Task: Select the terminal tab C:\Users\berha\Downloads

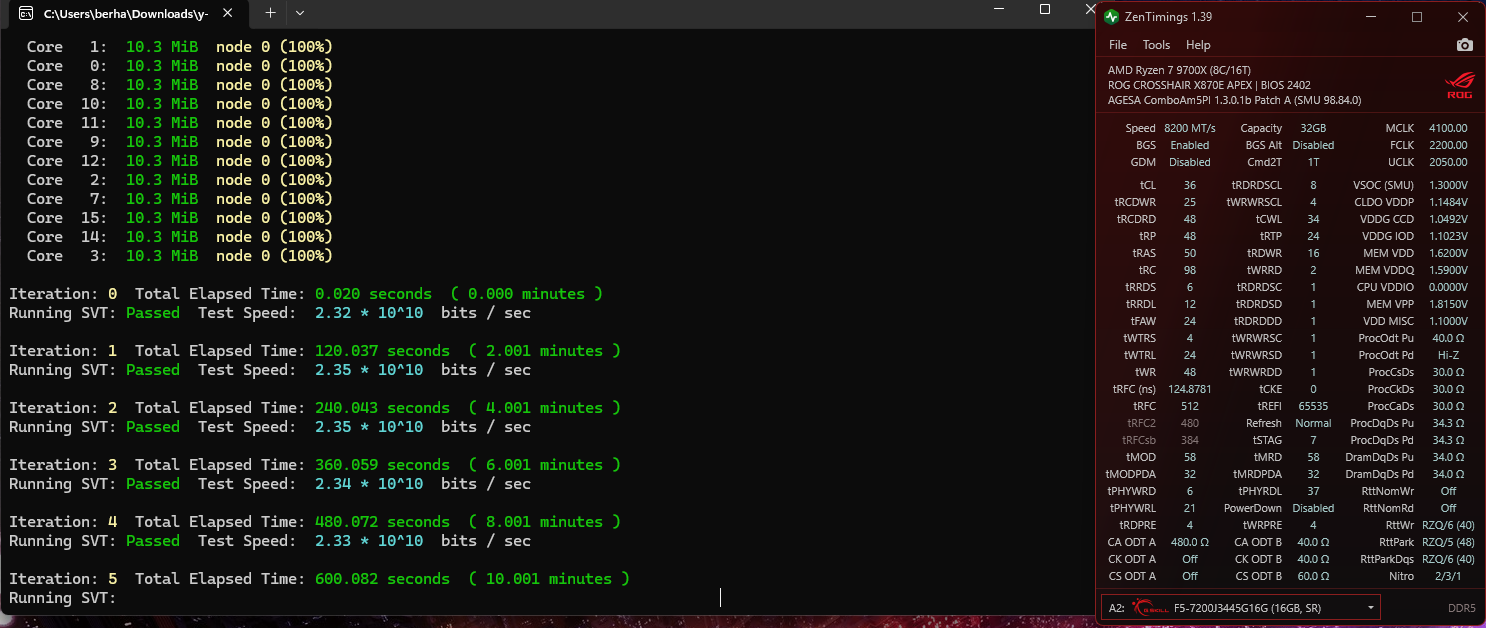Action: click(x=128, y=14)
